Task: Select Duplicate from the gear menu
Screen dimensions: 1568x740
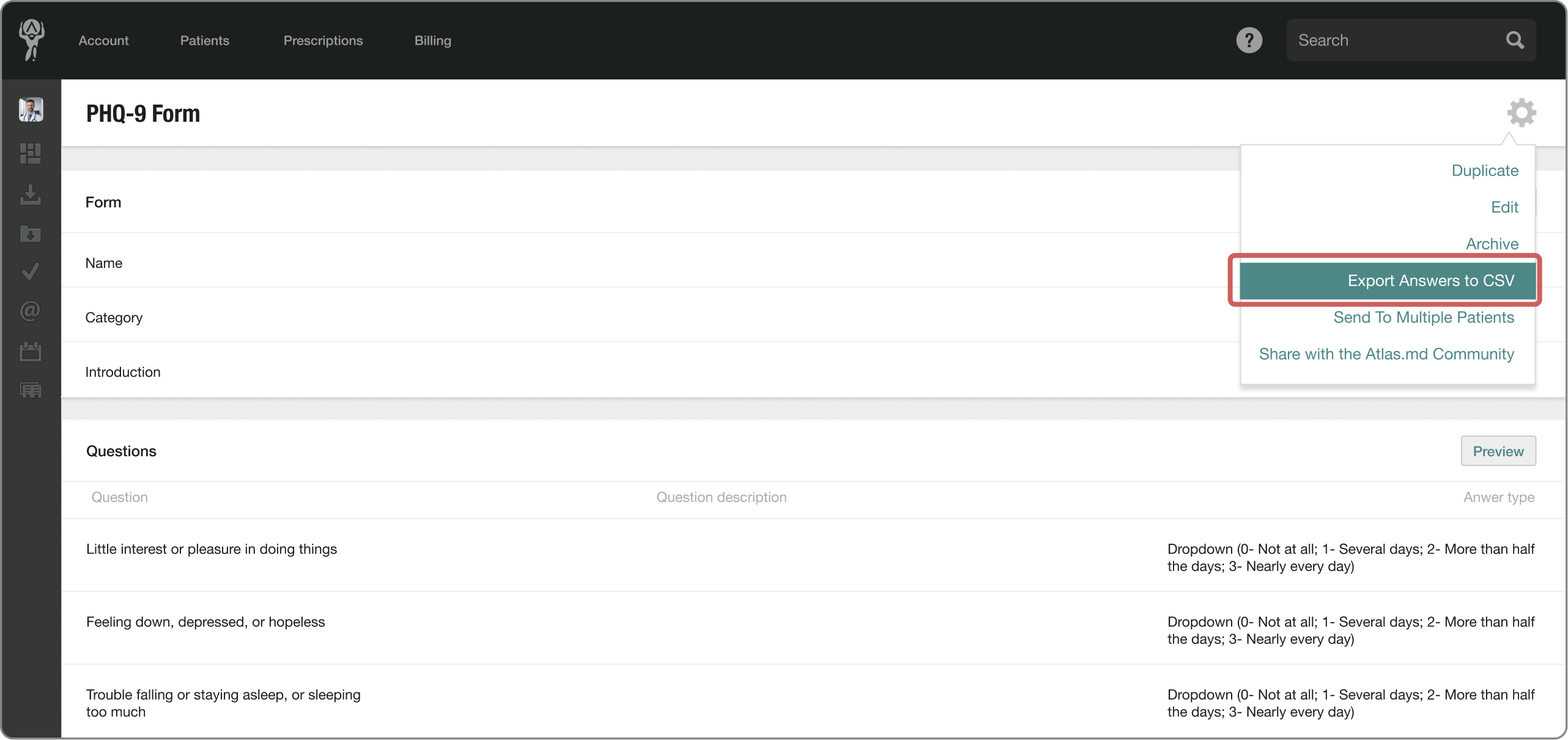Action: pyautogui.click(x=1485, y=171)
